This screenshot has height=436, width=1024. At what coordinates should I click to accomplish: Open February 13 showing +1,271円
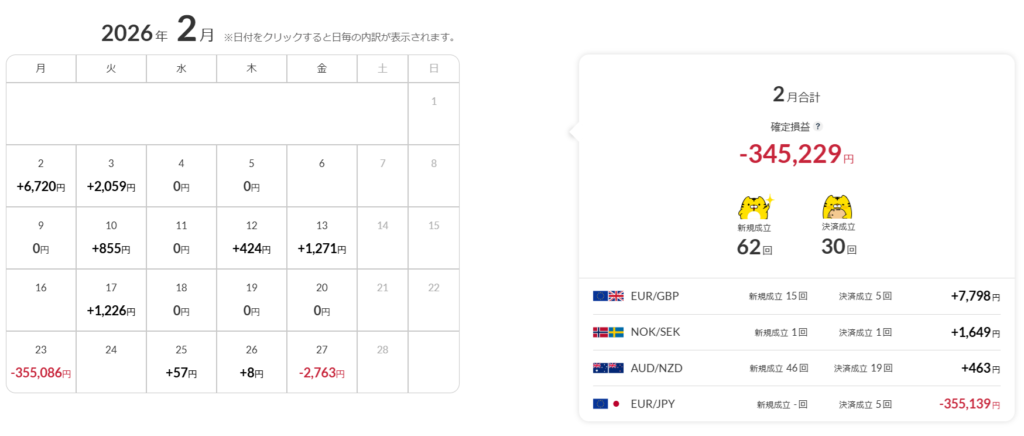[x=322, y=238]
